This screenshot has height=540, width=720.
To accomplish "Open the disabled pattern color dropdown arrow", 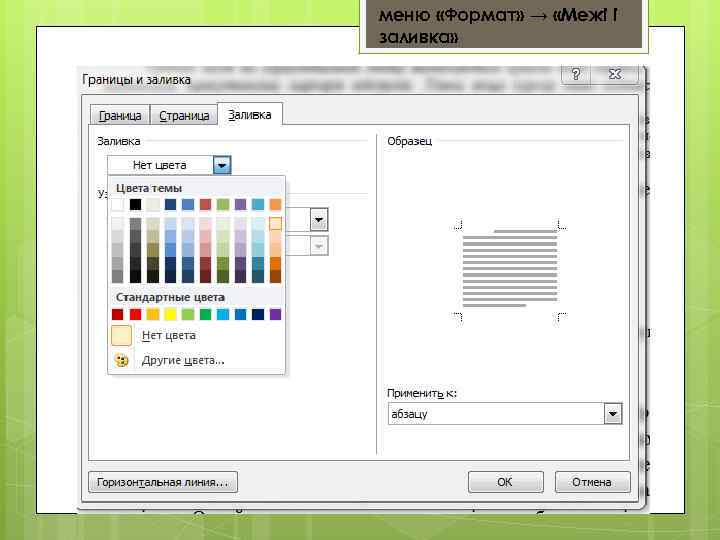I will pos(319,246).
